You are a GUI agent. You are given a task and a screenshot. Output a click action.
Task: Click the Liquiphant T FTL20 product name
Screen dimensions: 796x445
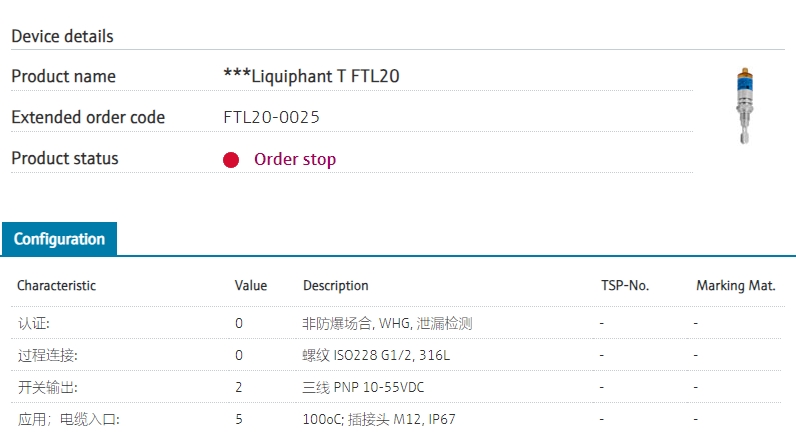tap(312, 77)
